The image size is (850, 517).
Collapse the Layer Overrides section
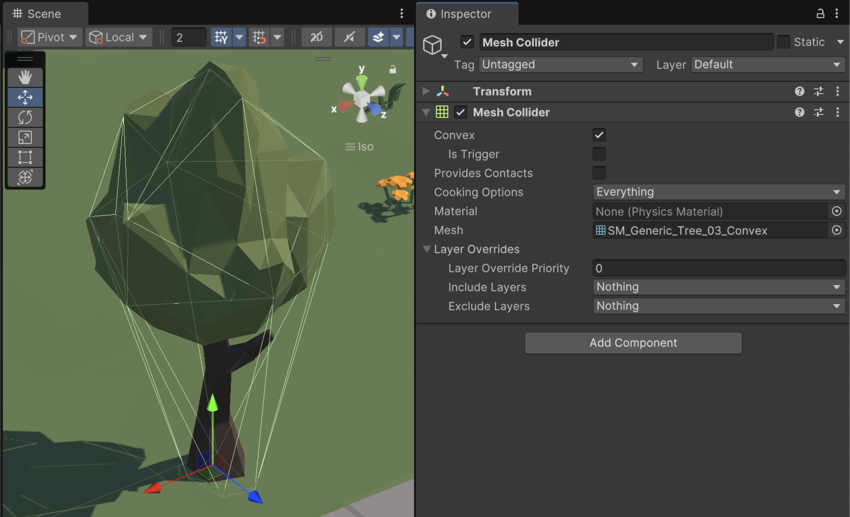coord(427,249)
